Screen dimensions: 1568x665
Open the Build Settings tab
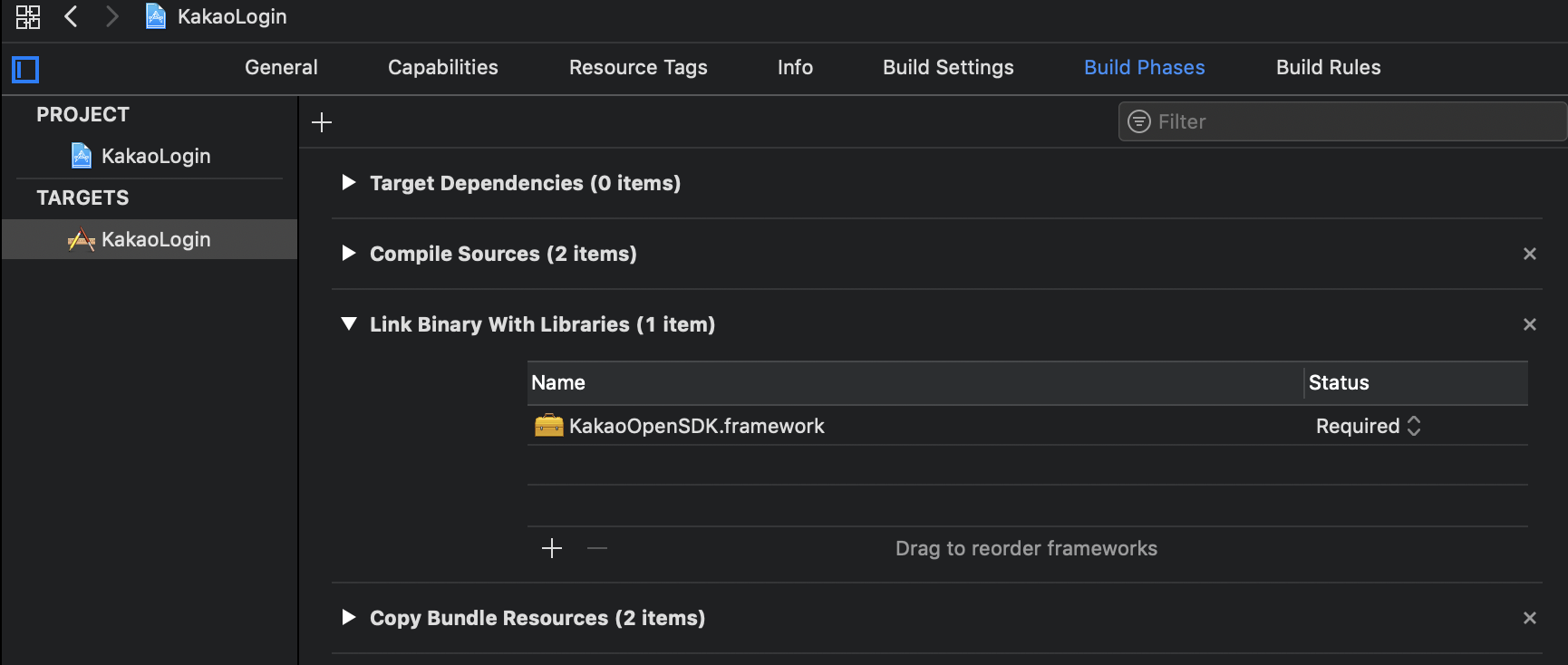coord(948,67)
